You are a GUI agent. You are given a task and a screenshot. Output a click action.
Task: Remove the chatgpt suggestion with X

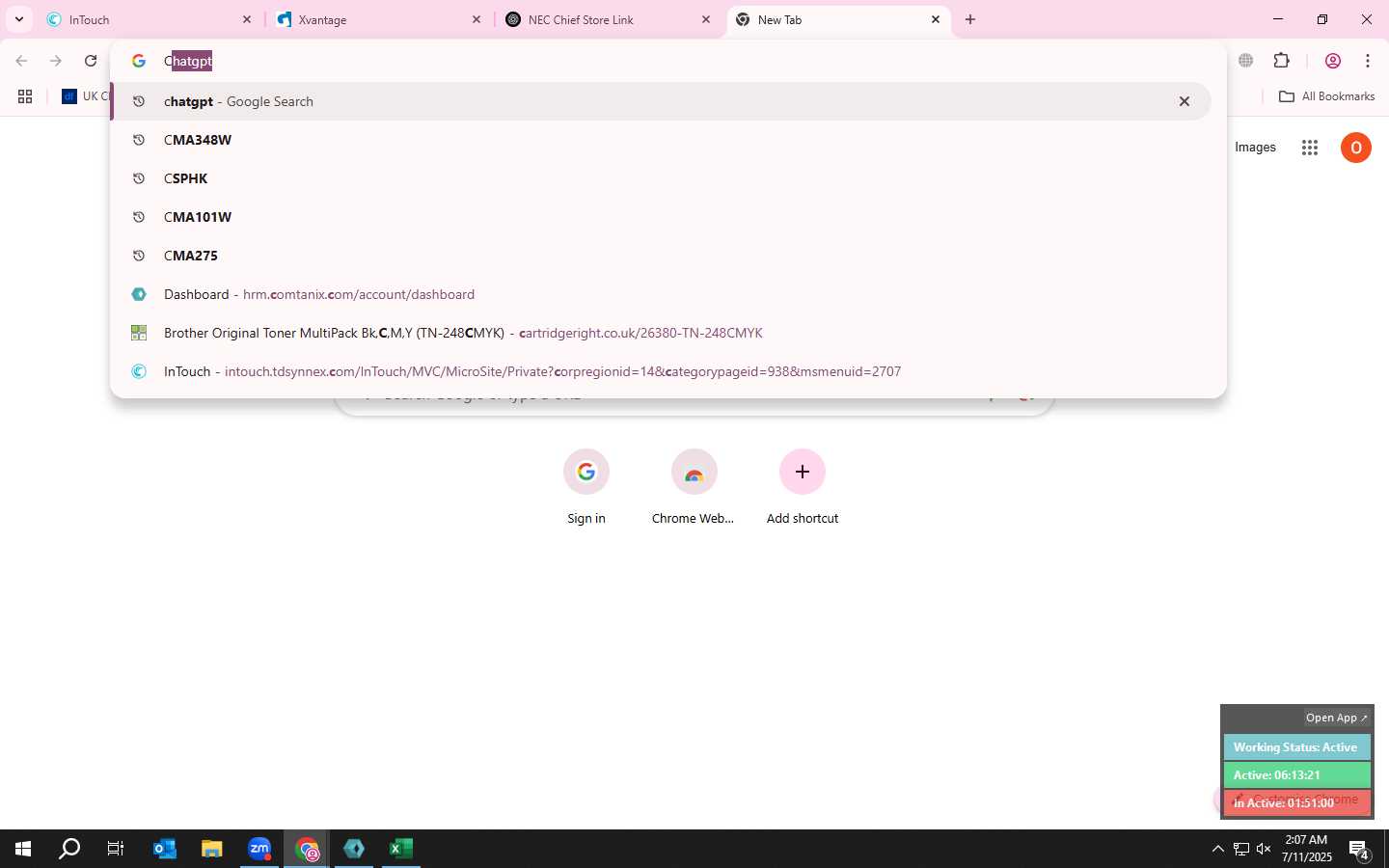tap(1185, 101)
